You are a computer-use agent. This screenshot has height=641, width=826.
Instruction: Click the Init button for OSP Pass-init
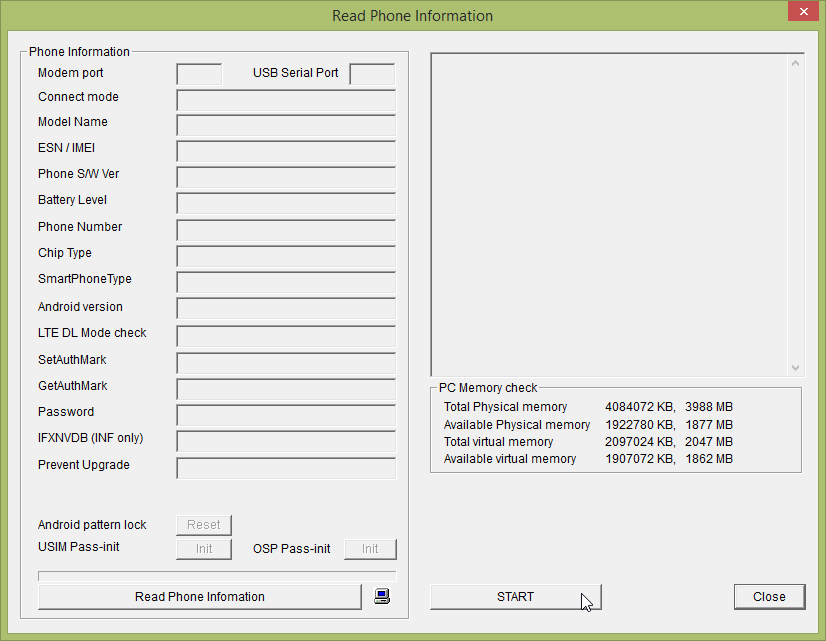[370, 549]
